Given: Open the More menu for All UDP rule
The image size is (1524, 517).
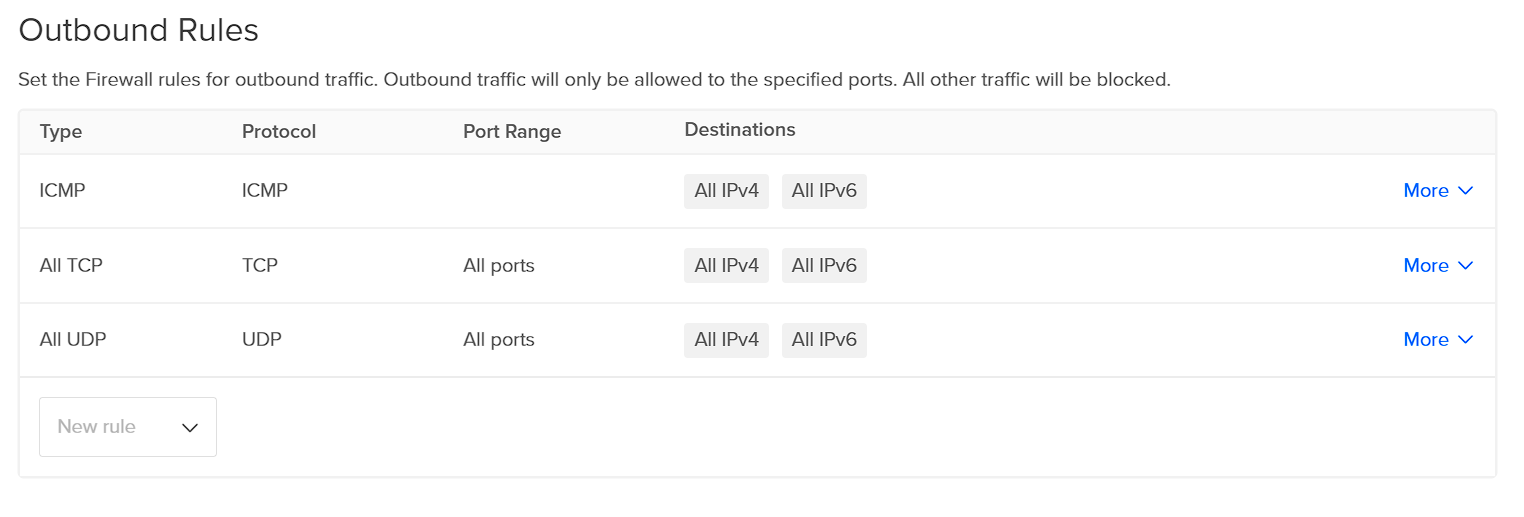Looking at the screenshot, I should pos(1438,340).
